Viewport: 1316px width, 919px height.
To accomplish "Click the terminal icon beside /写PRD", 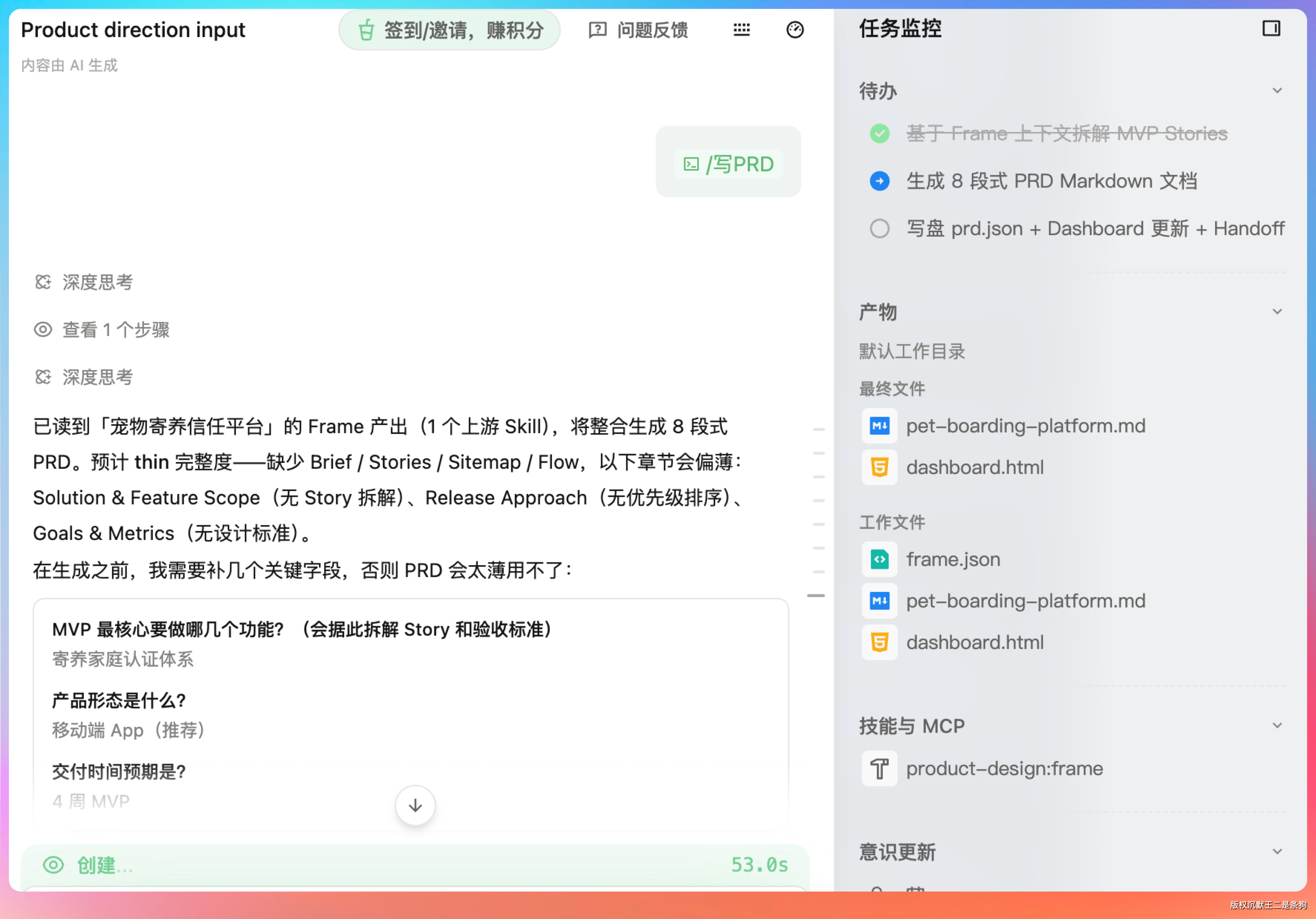I will click(691, 164).
